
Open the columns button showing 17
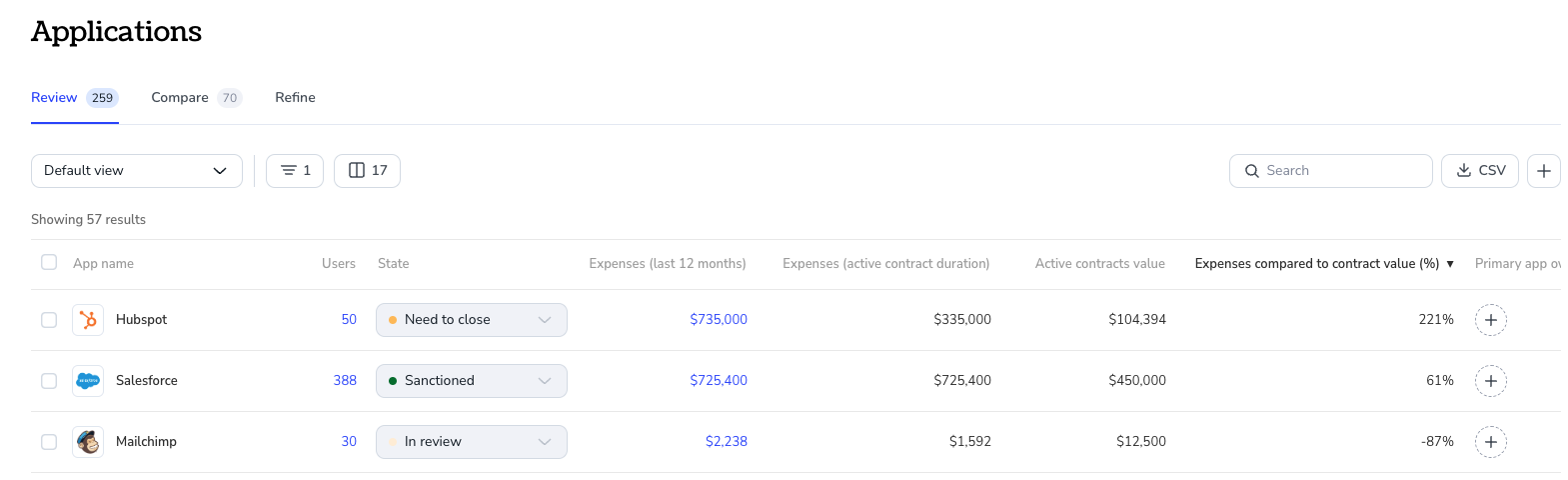pos(367,171)
